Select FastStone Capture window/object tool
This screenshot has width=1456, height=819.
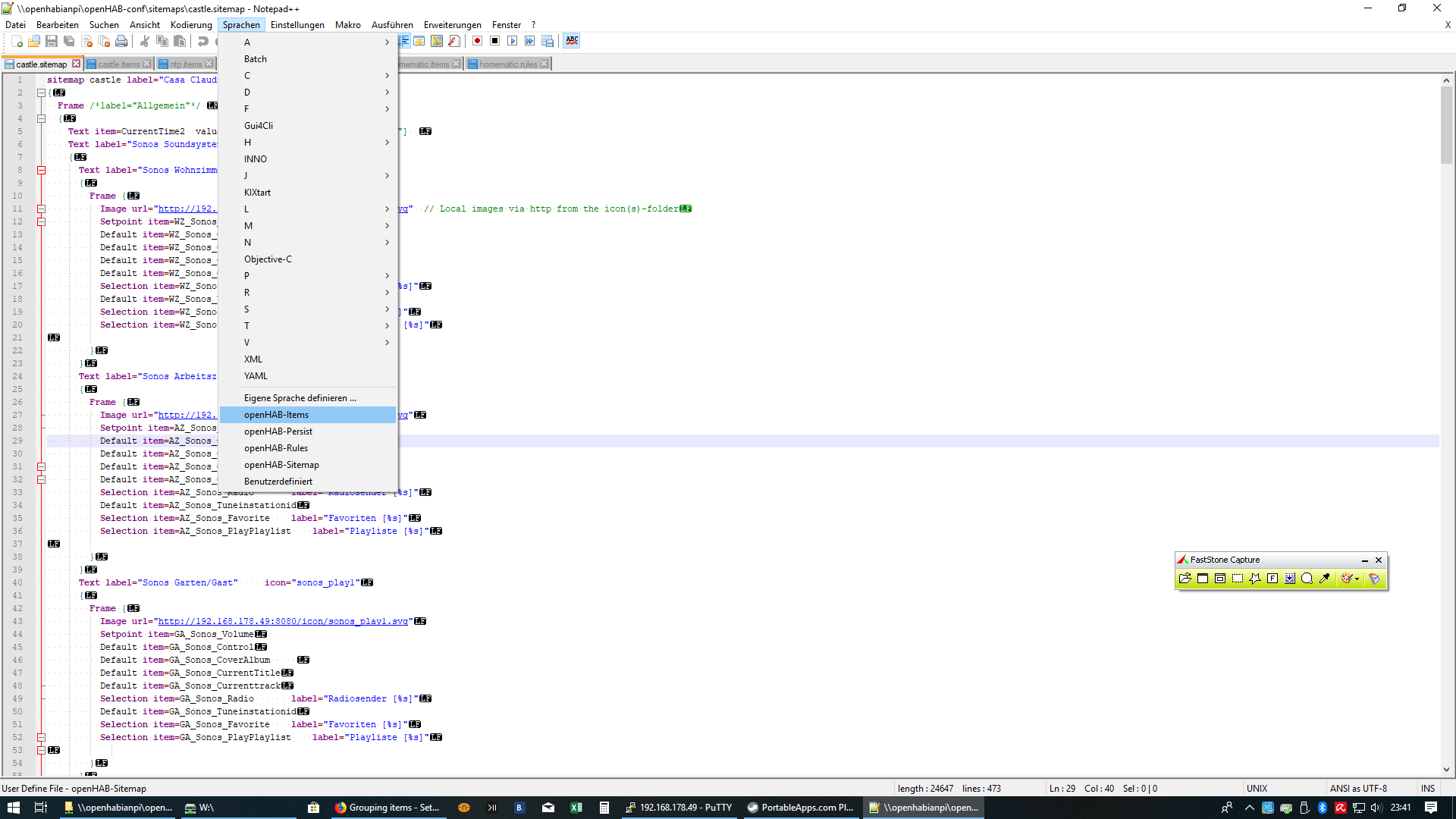click(1220, 579)
